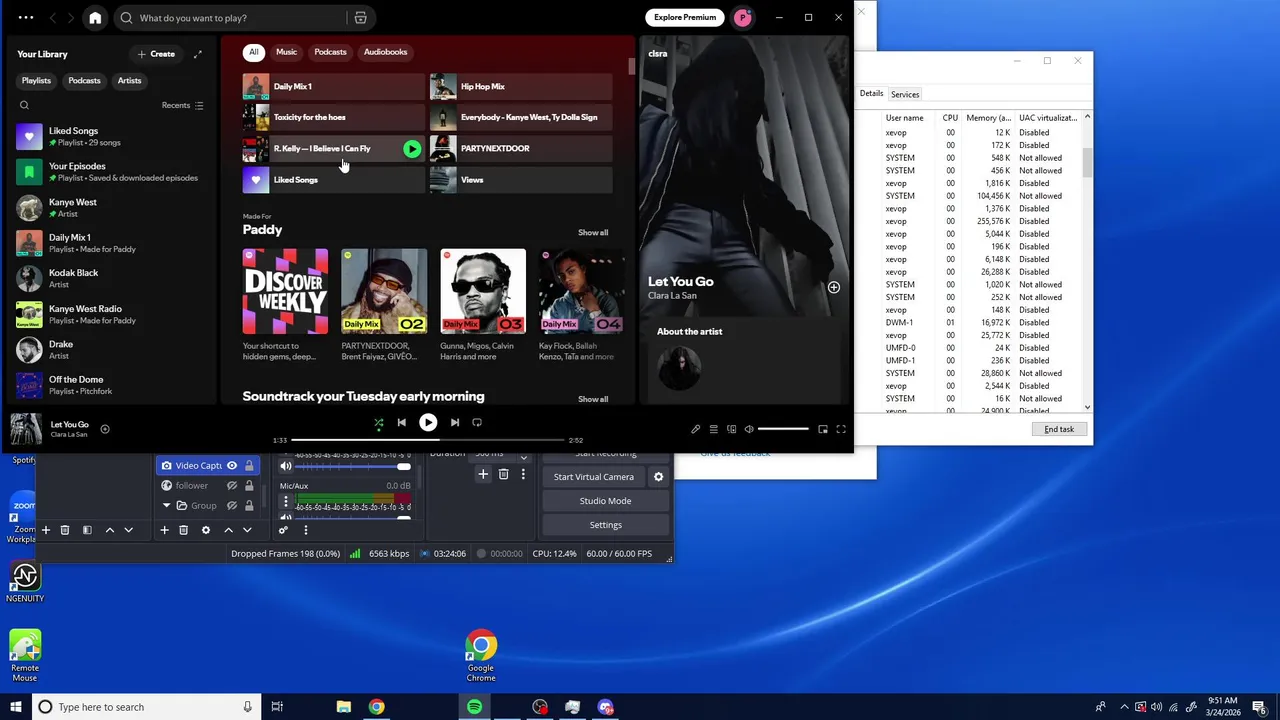
Task: Delete the scene transition in OBS
Action: pos(503,474)
